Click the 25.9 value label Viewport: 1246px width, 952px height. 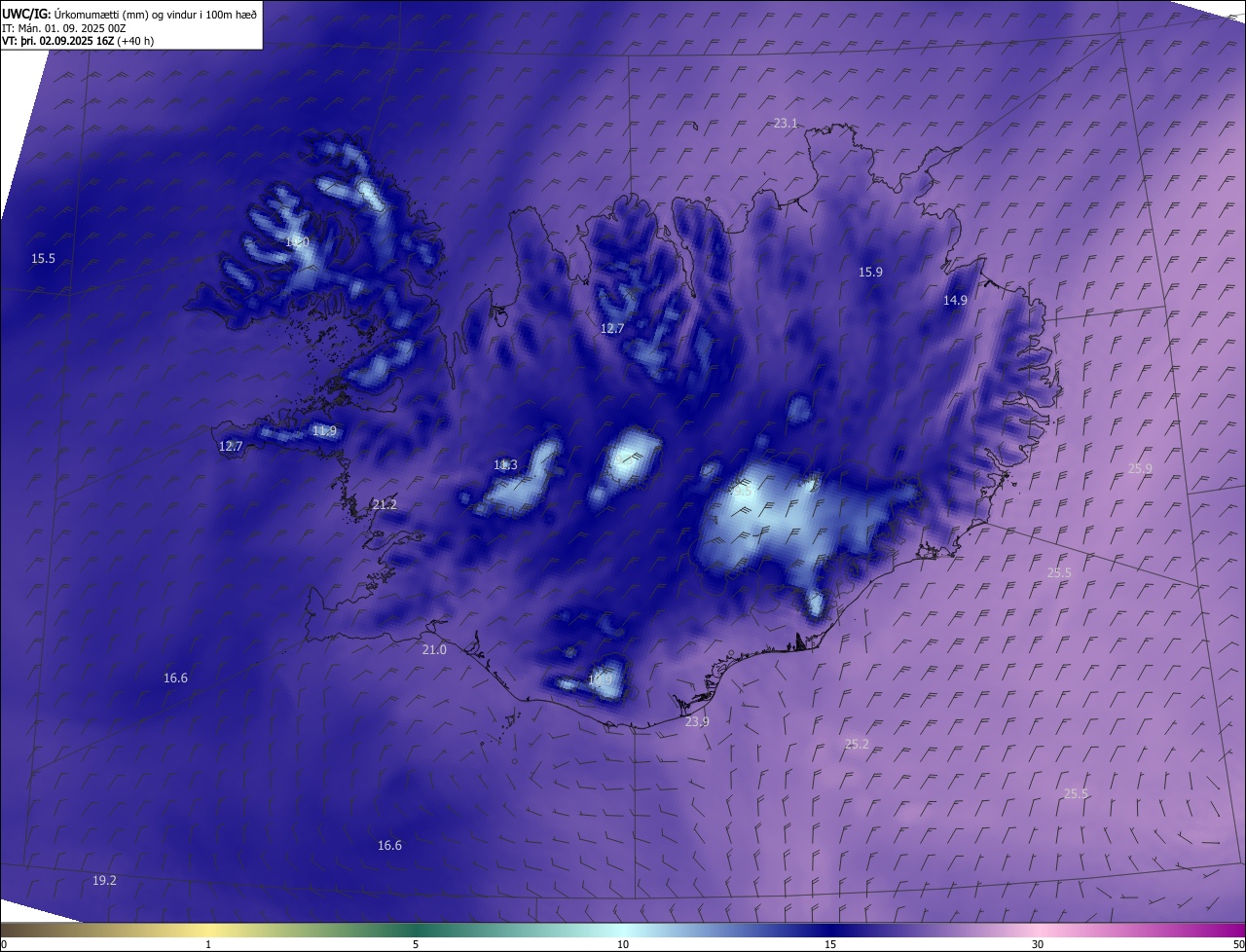(x=1140, y=468)
